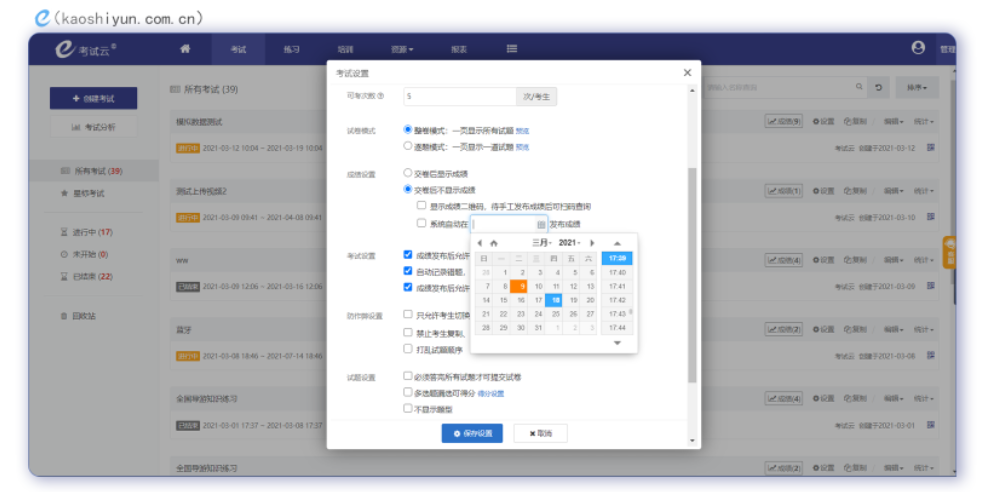Go to the previous month in the date picker
Image resolution: width=993 pixels, height=492 pixels.
click(480, 243)
